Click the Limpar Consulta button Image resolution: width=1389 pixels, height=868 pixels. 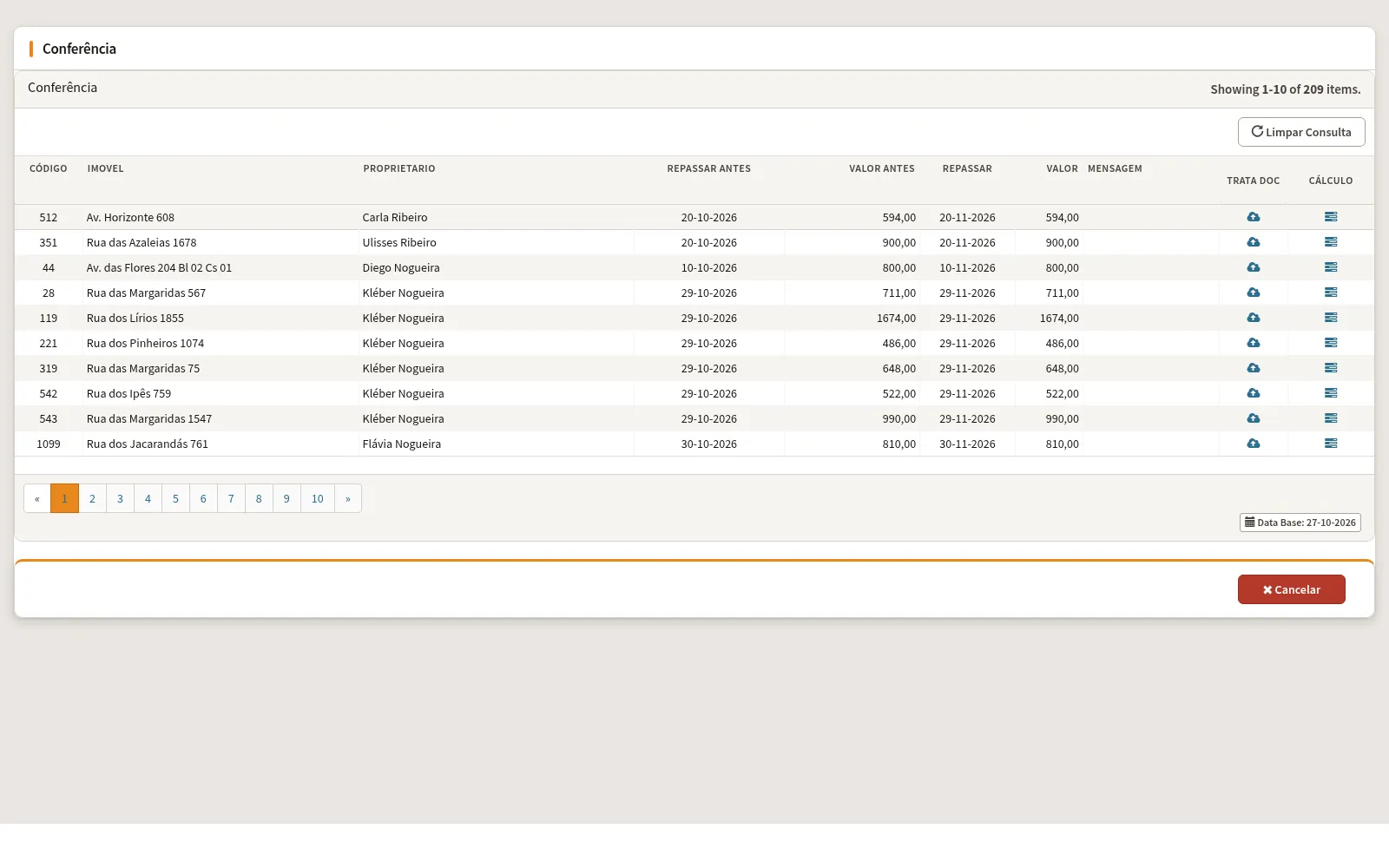[1301, 132]
